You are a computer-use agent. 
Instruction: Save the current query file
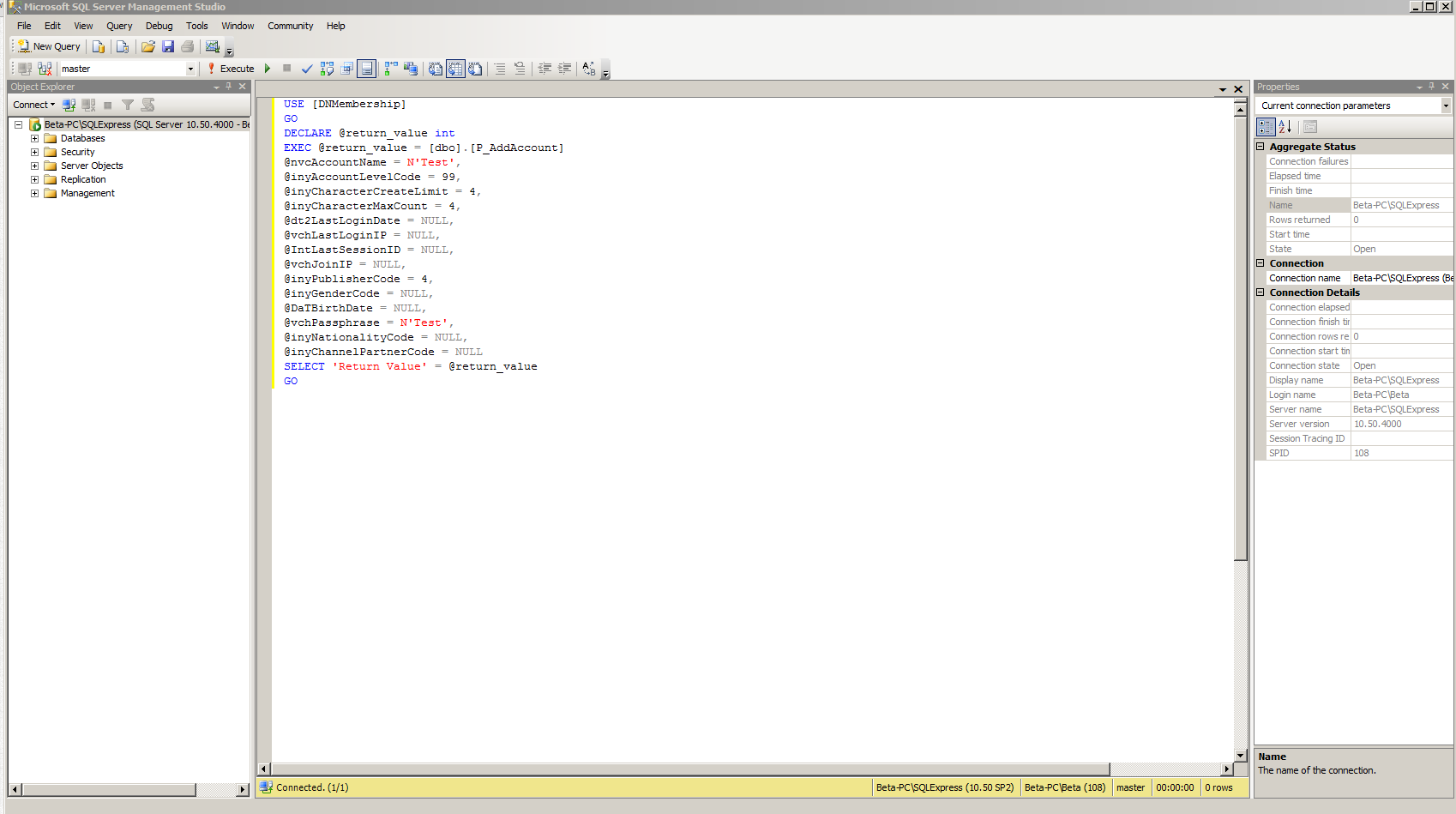(168, 46)
